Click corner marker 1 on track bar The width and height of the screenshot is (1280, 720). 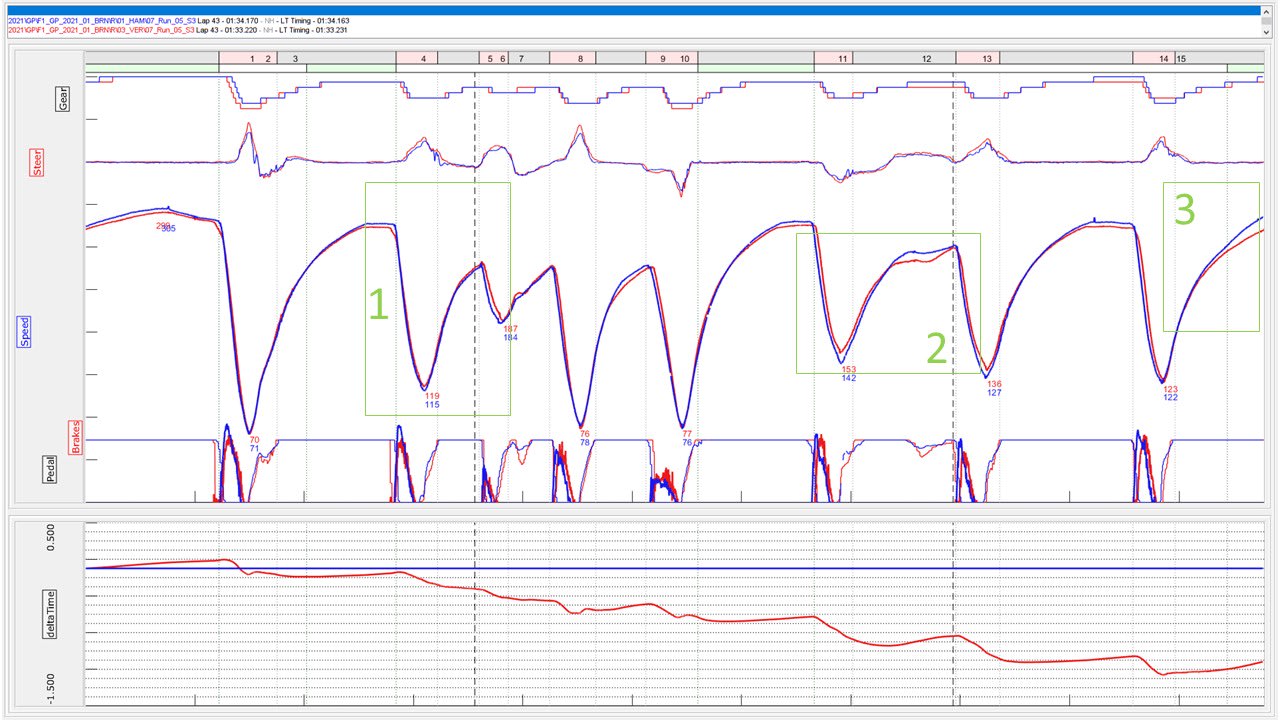click(253, 59)
